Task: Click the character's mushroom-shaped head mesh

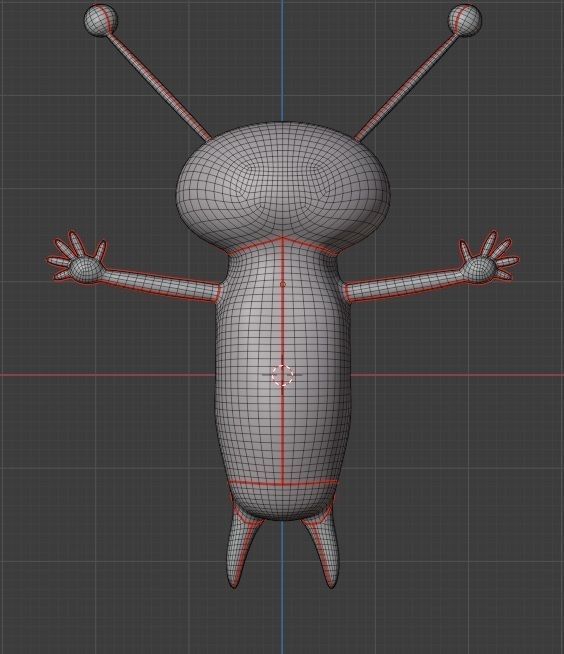Action: (x=283, y=186)
